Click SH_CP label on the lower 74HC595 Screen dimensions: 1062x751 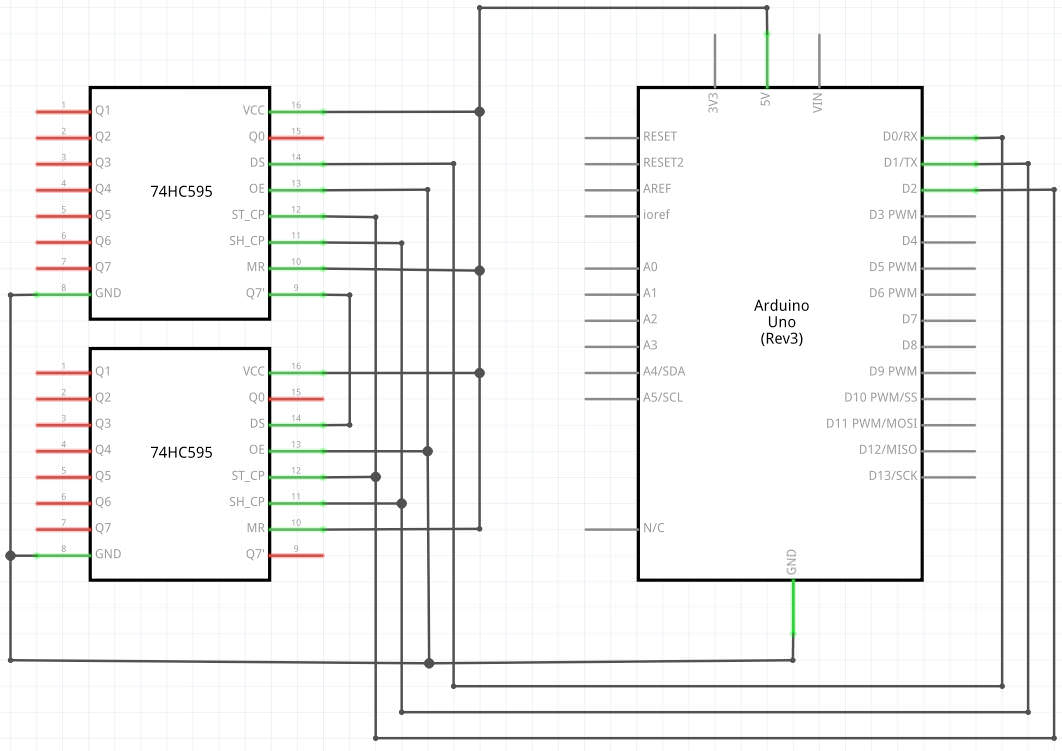coord(247,502)
